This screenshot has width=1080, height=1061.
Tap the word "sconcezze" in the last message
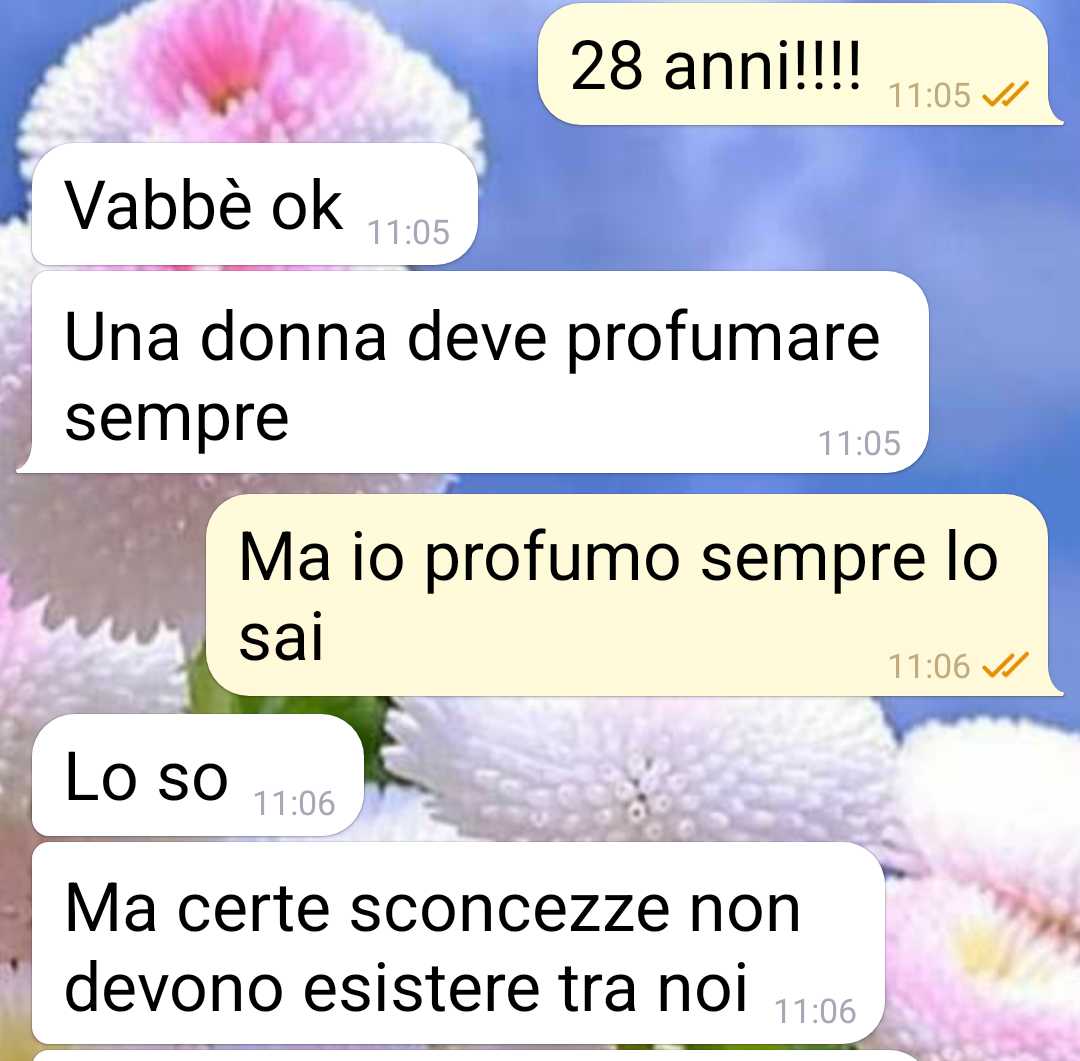point(510,910)
